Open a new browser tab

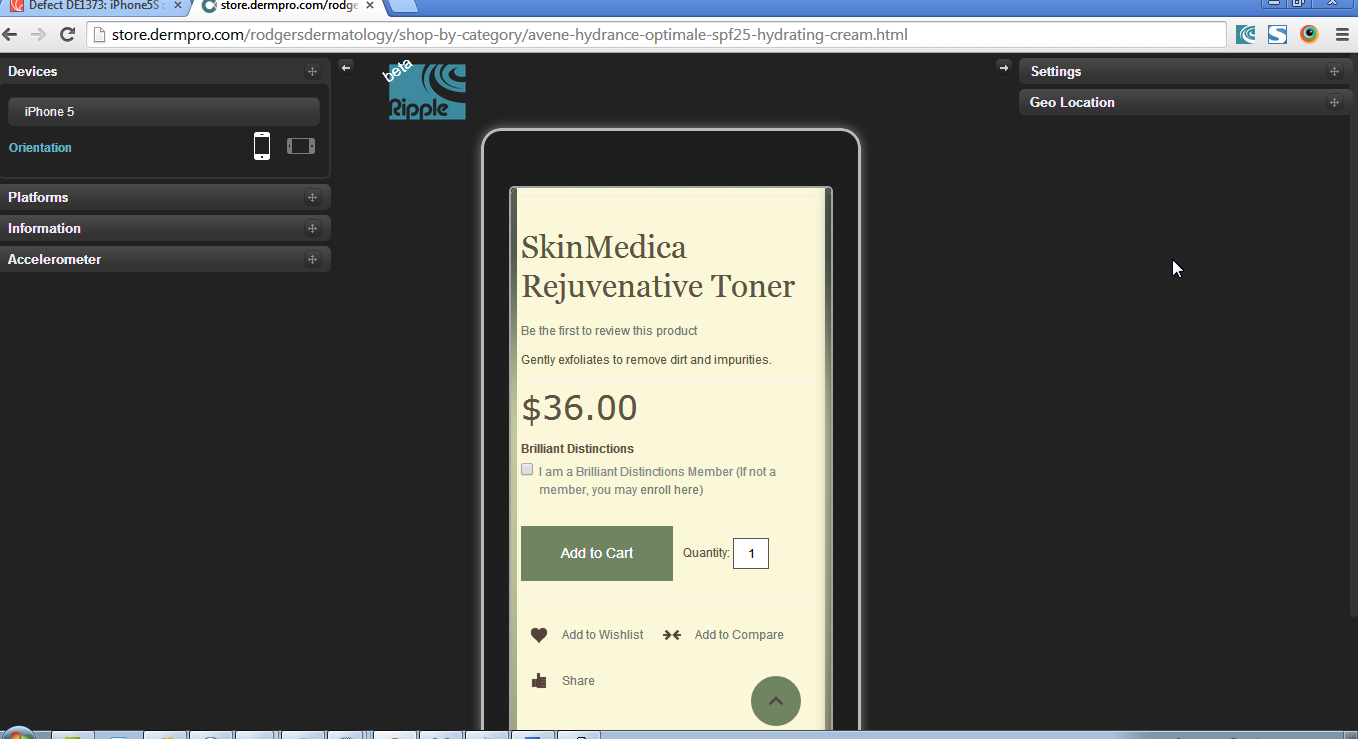click(x=401, y=6)
